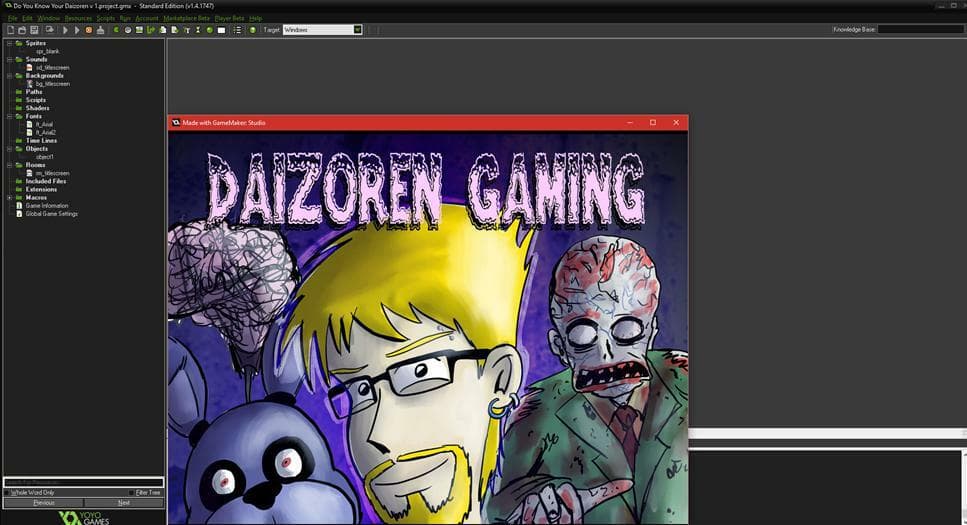This screenshot has height=525, width=967.
Task: Select ft_Arial font in the tree
Action: 44,125
